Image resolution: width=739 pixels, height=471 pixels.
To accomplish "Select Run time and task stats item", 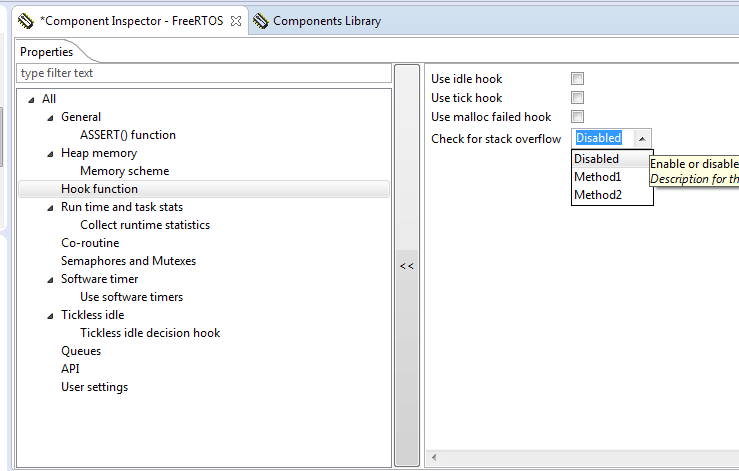I will pos(122,207).
